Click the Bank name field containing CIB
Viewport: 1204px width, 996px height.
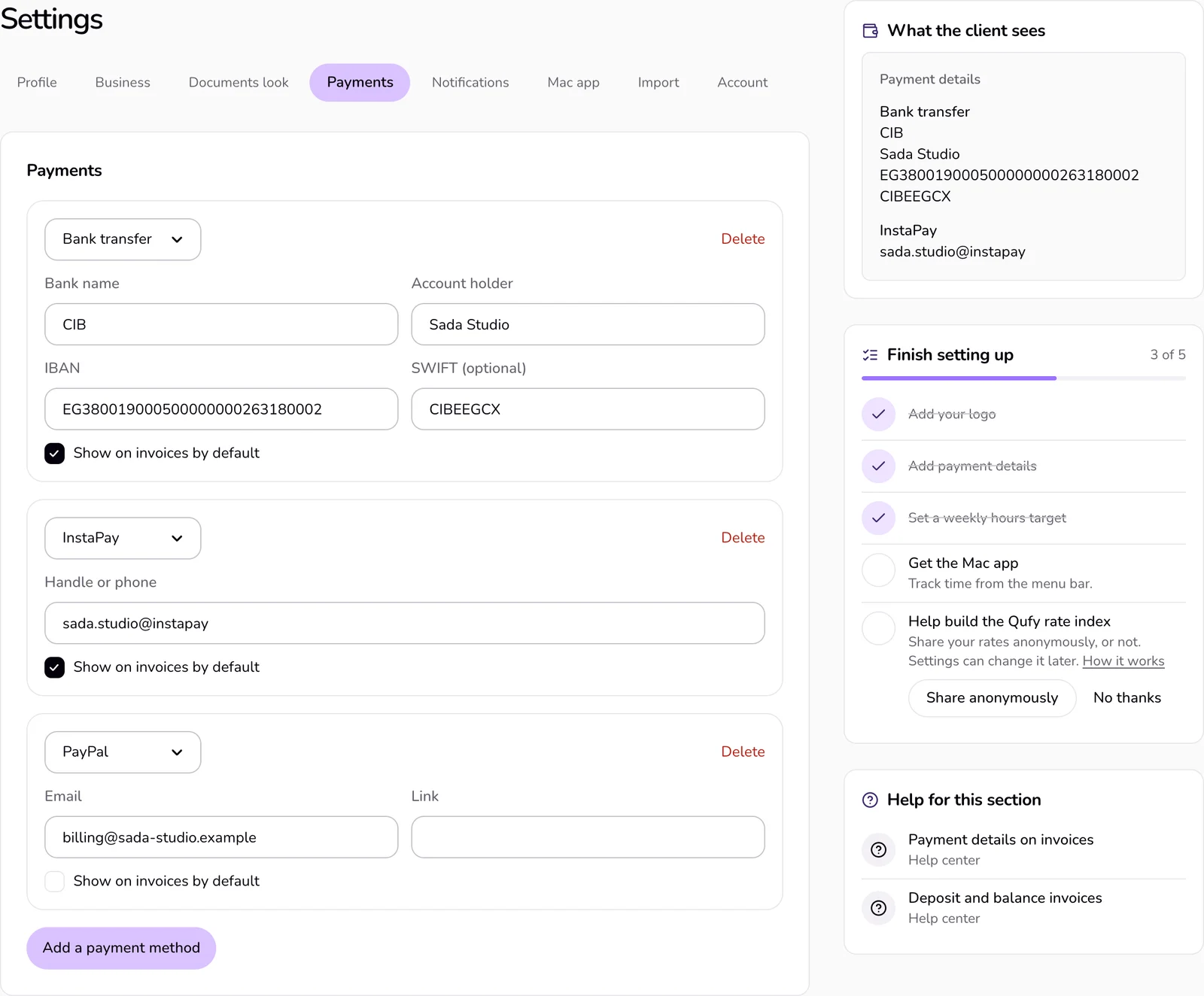click(221, 324)
